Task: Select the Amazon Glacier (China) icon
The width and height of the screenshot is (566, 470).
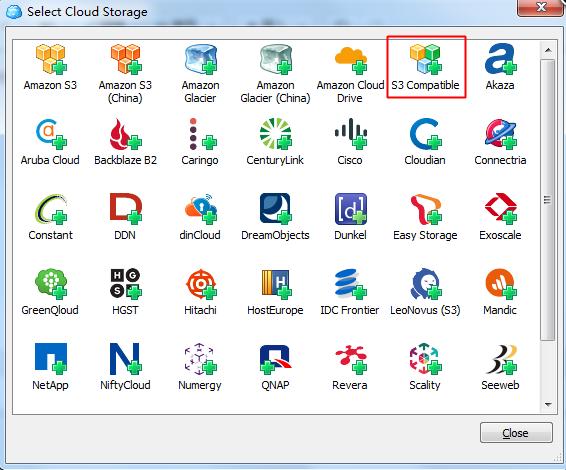Action: (276, 59)
